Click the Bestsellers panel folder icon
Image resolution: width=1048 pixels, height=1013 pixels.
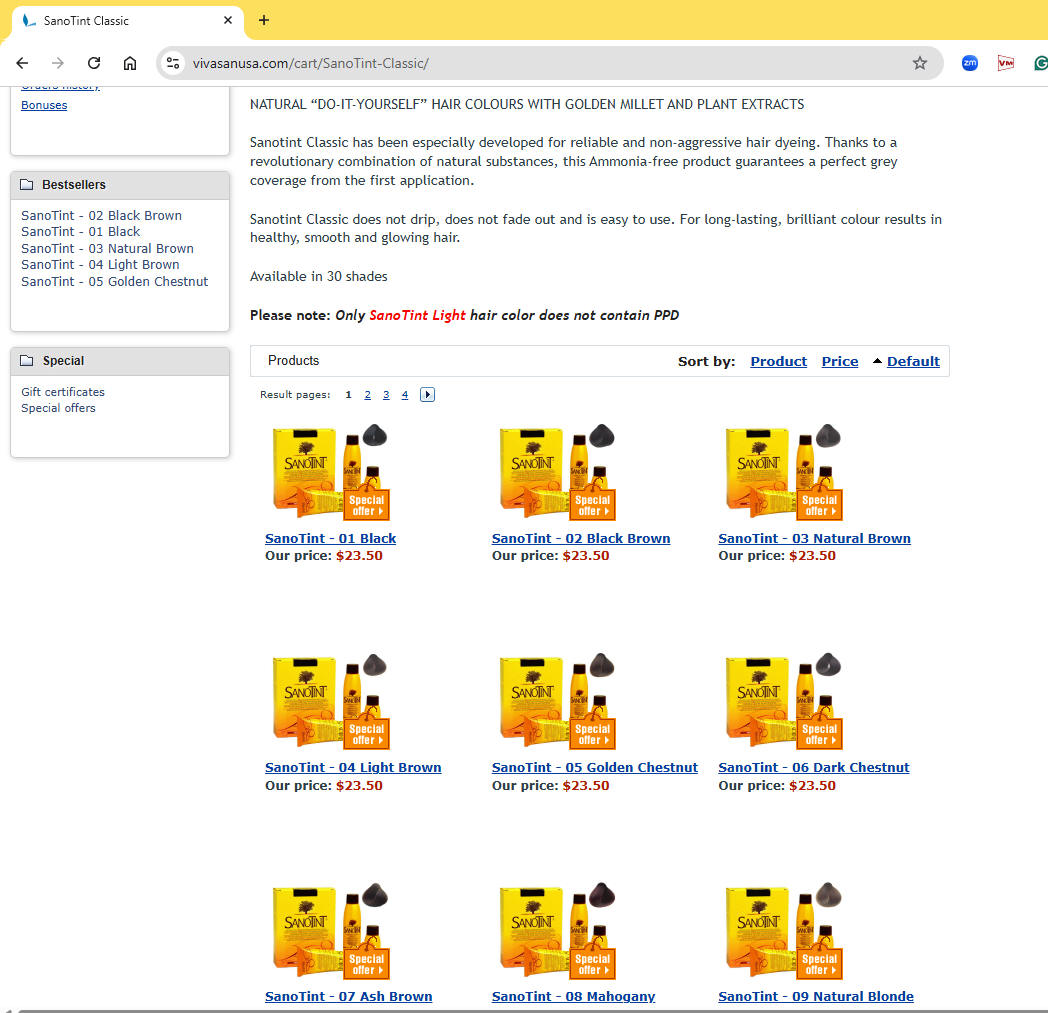(x=27, y=184)
